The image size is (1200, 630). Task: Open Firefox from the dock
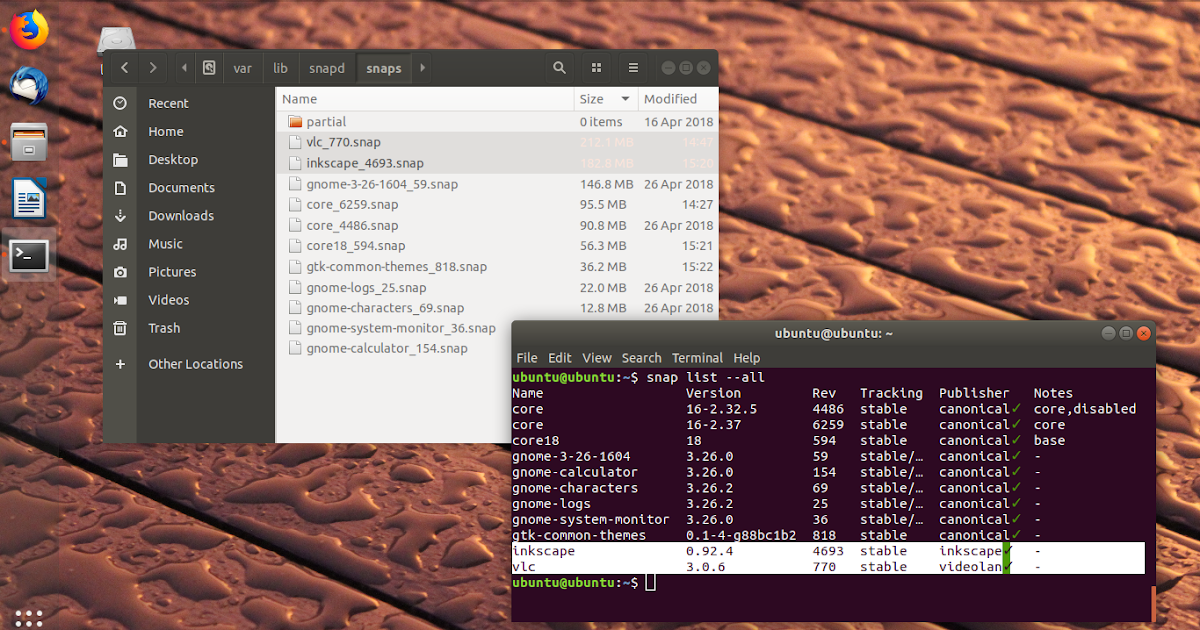(28, 29)
